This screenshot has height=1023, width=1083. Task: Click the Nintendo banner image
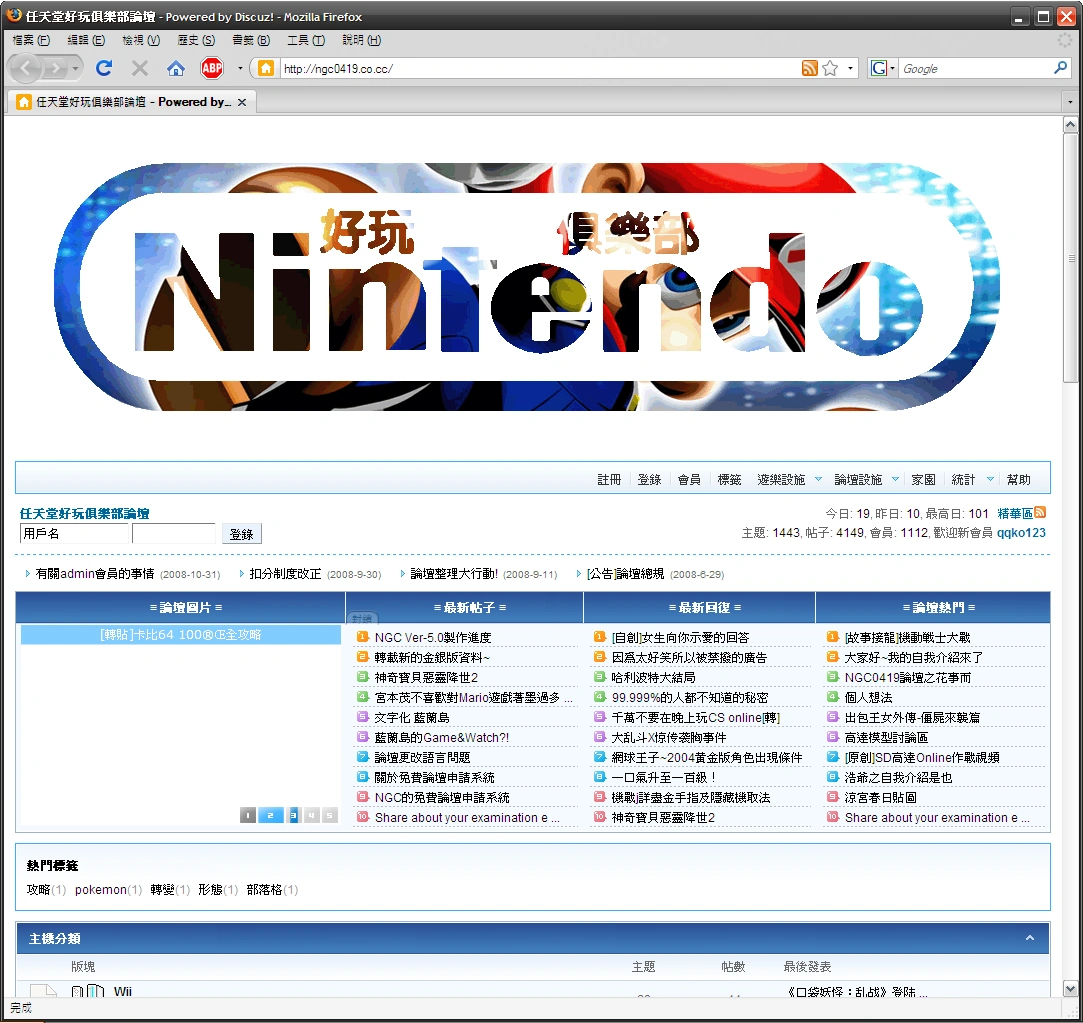click(526, 287)
